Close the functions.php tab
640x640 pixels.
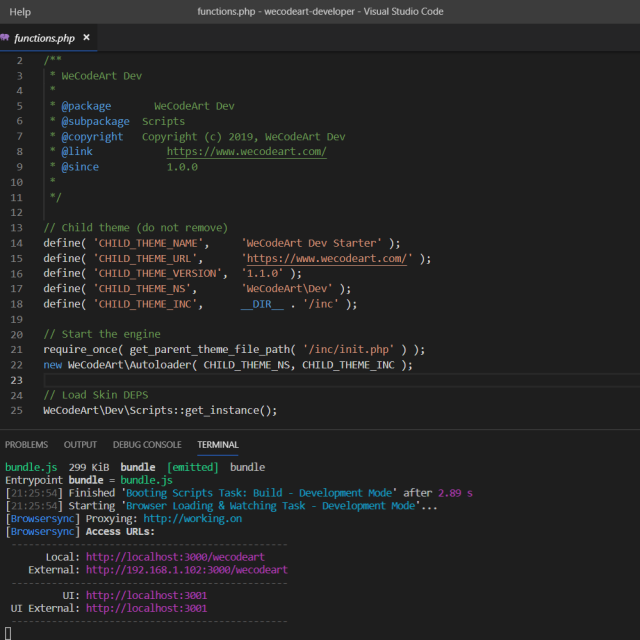point(86,38)
